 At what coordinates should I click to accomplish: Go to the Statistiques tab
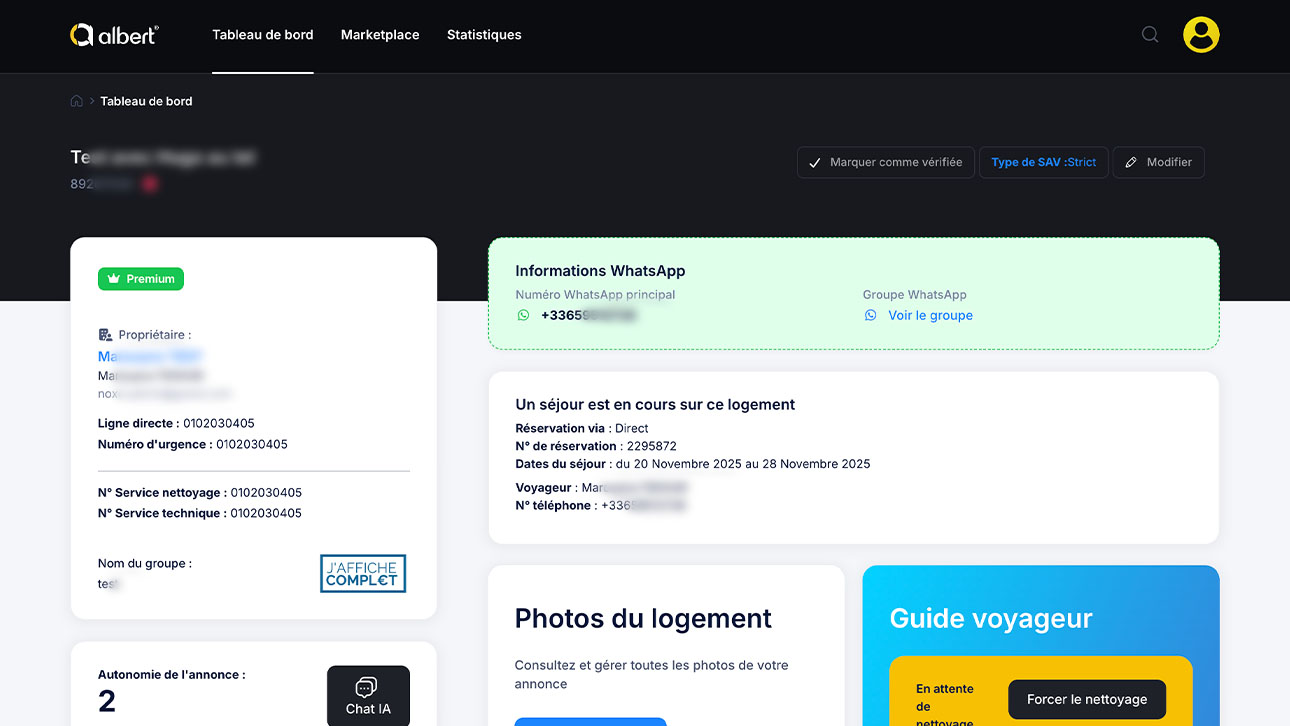(484, 35)
